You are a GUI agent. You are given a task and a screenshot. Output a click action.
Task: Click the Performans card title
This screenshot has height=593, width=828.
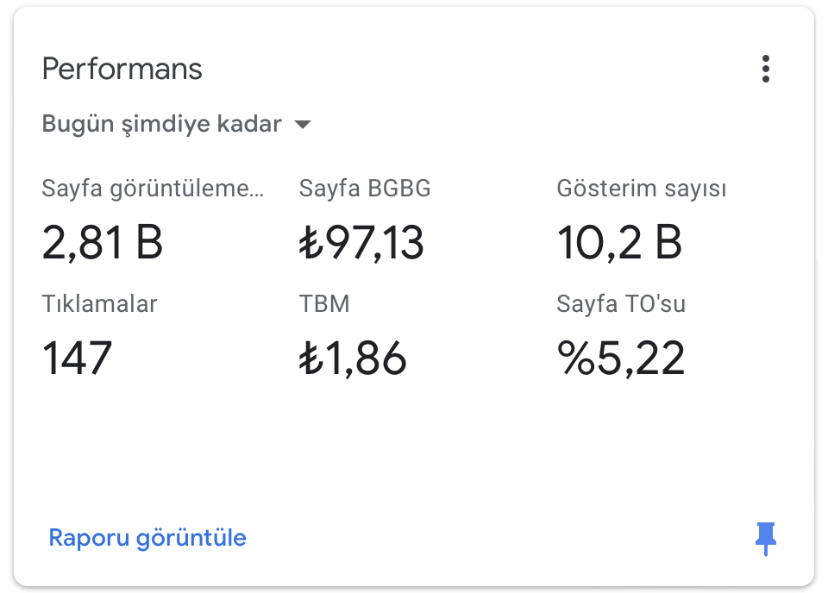[x=122, y=69]
